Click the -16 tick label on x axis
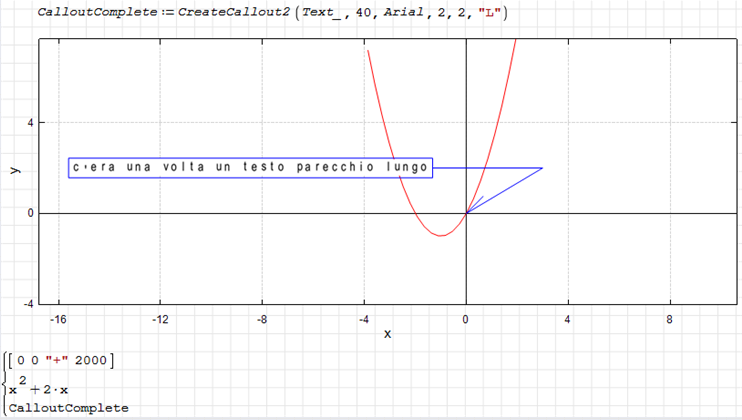 [x=58, y=319]
